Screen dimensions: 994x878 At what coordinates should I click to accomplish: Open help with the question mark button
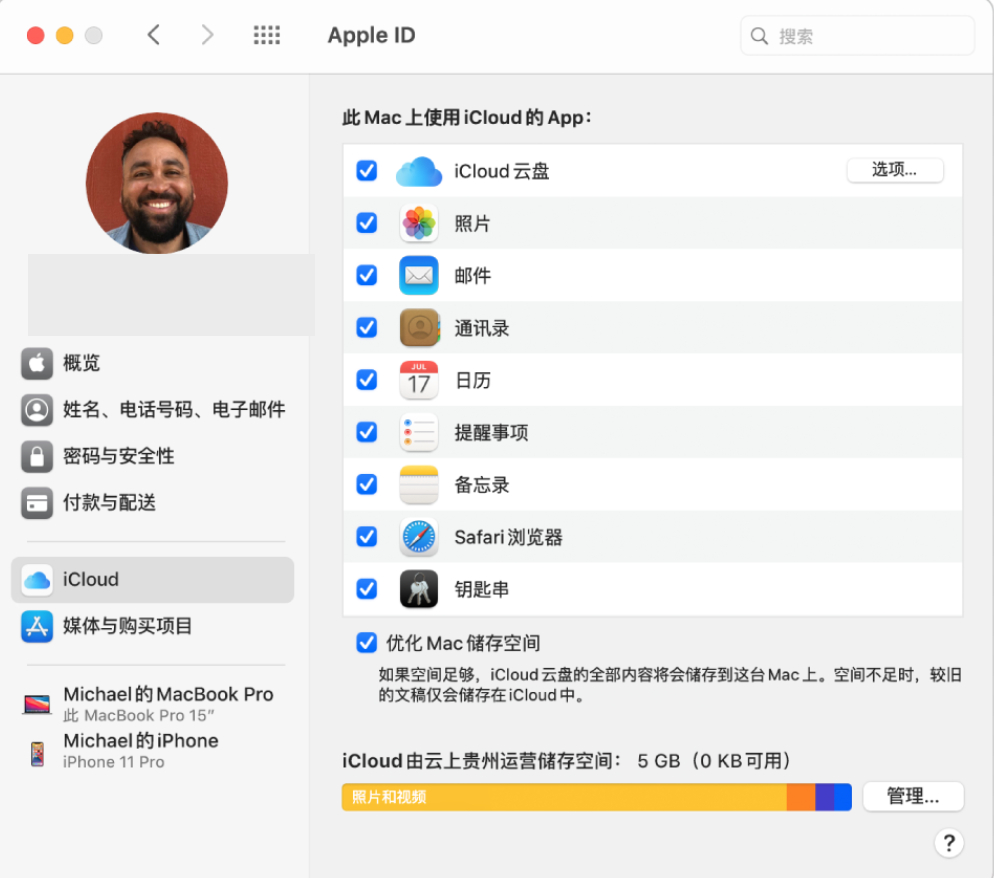(948, 843)
